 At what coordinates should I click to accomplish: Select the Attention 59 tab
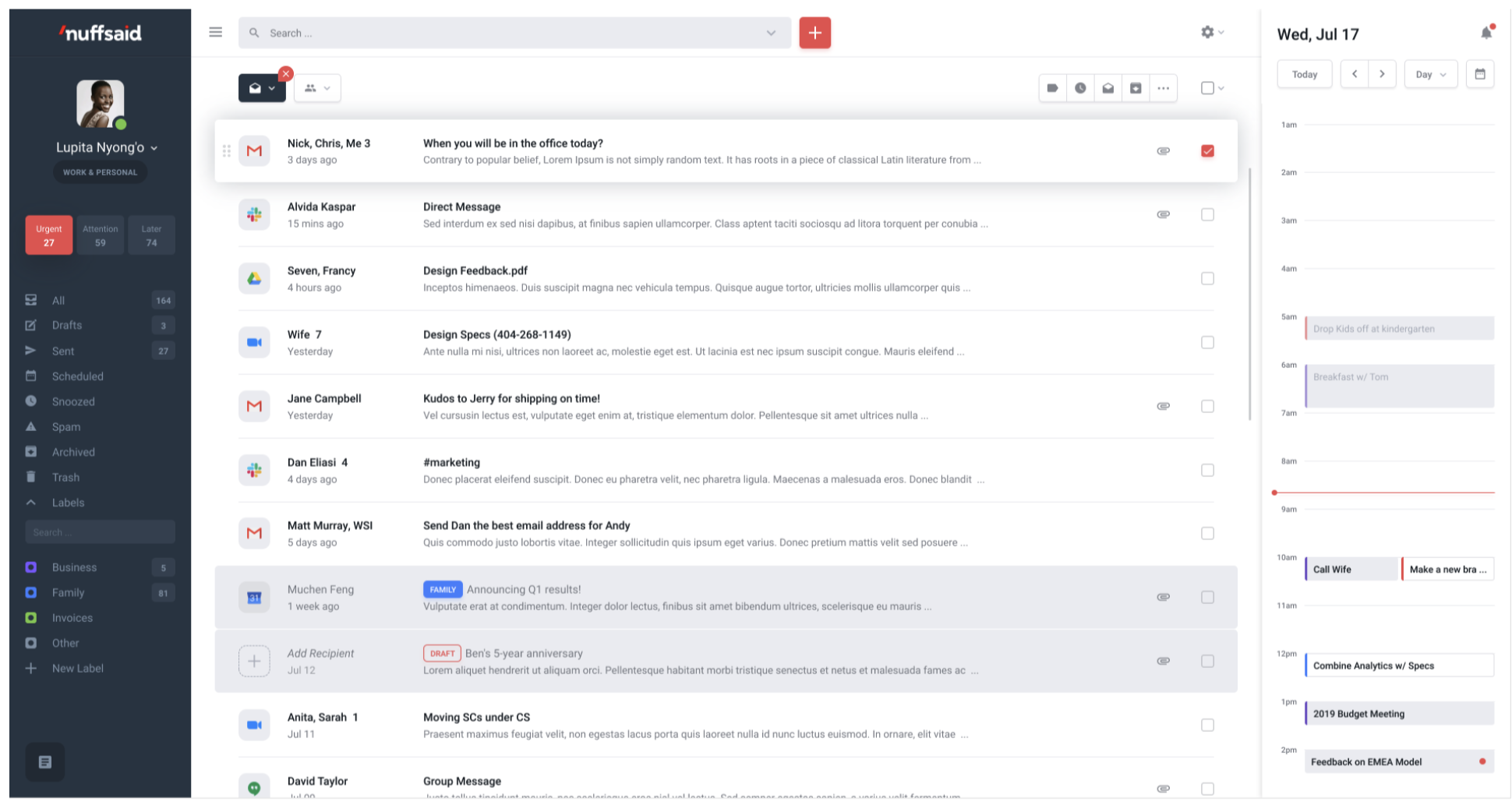(x=101, y=235)
